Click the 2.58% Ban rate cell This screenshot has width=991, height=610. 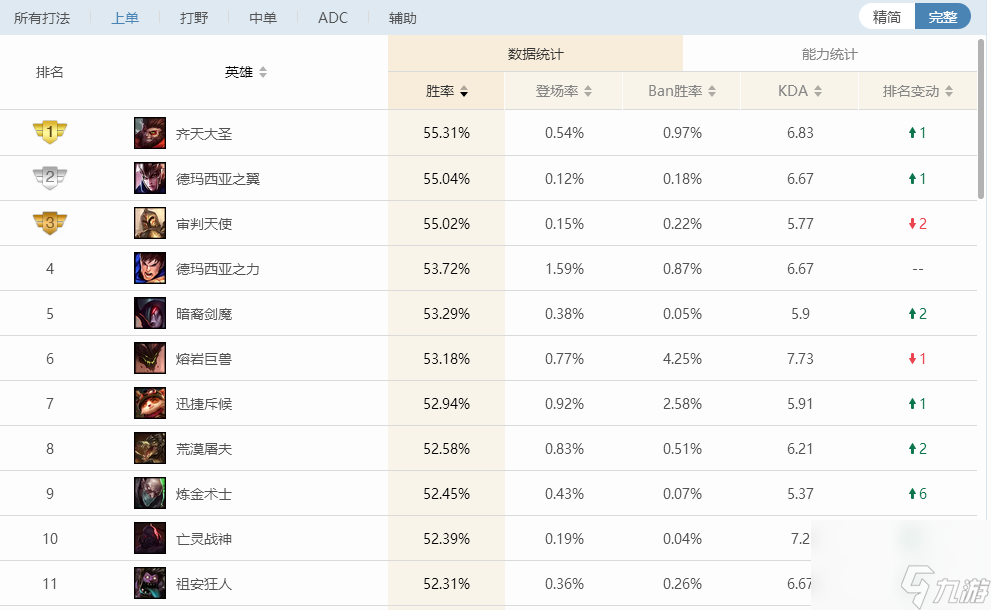pyautogui.click(x=682, y=404)
